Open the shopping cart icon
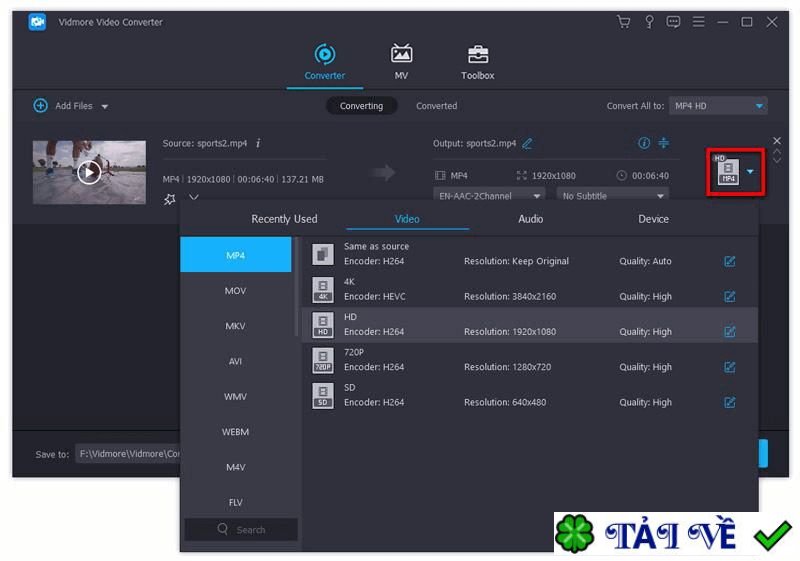This screenshot has width=800, height=561. 623,22
